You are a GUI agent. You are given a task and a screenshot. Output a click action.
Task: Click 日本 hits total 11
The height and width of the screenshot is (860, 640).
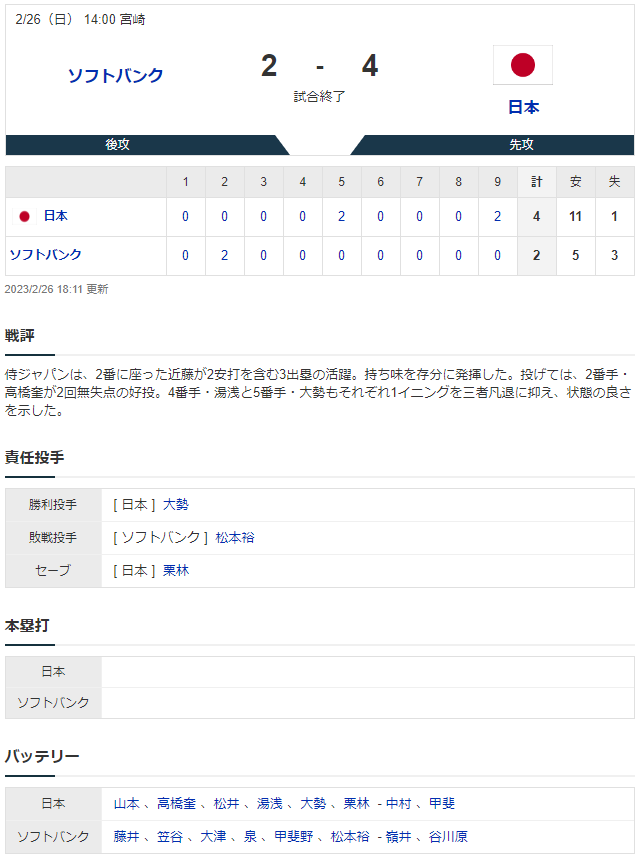point(575,217)
